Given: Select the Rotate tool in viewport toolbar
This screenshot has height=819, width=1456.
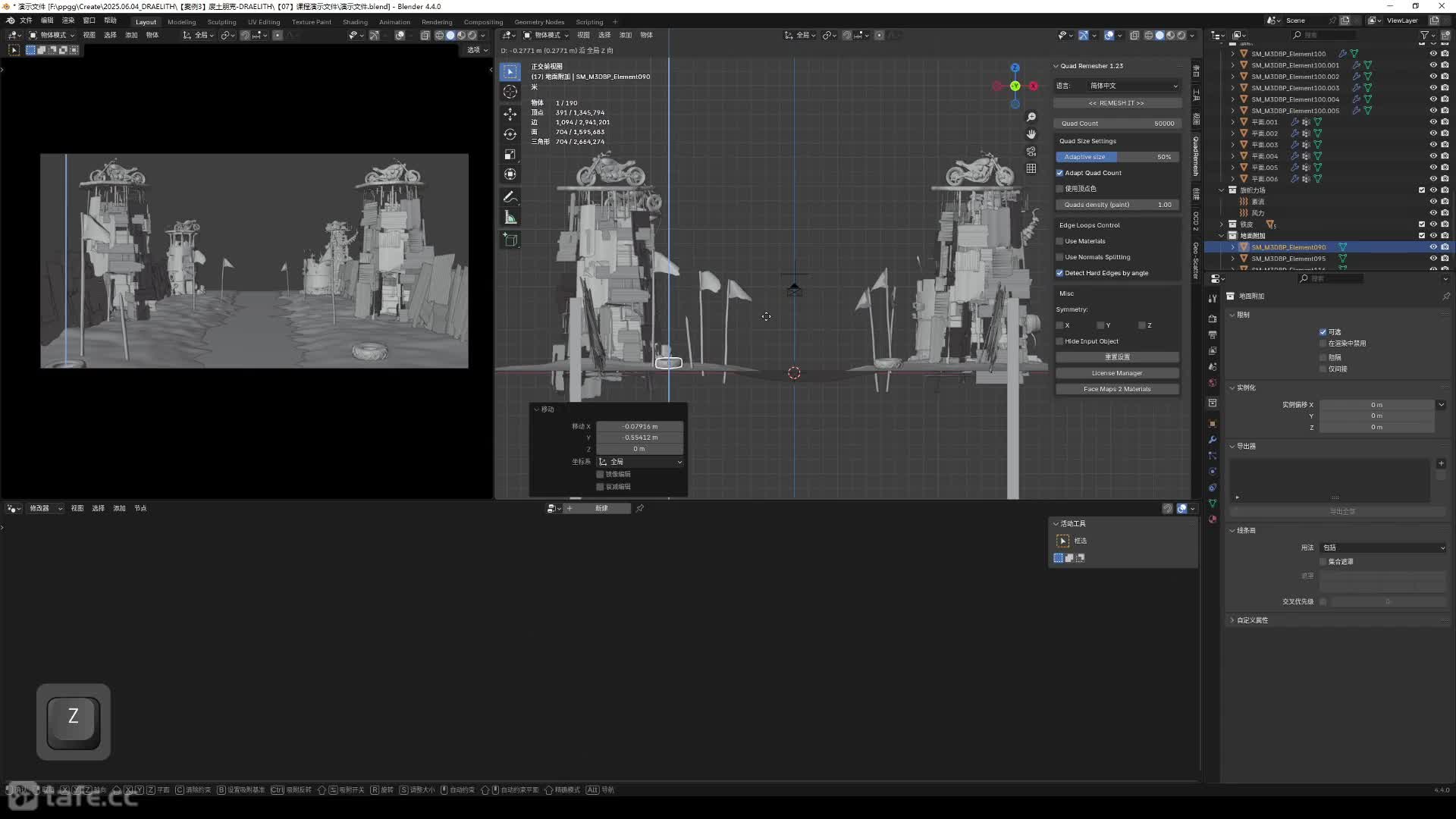Looking at the screenshot, I should [x=510, y=134].
